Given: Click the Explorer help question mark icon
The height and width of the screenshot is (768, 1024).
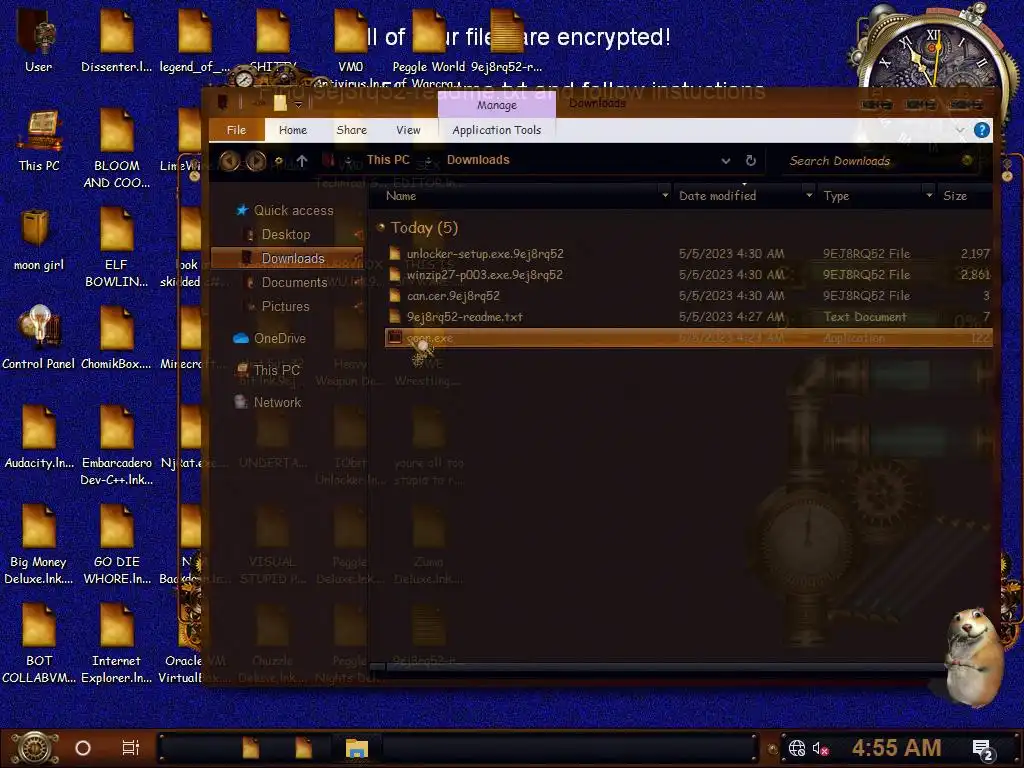Looking at the screenshot, I should point(982,130).
